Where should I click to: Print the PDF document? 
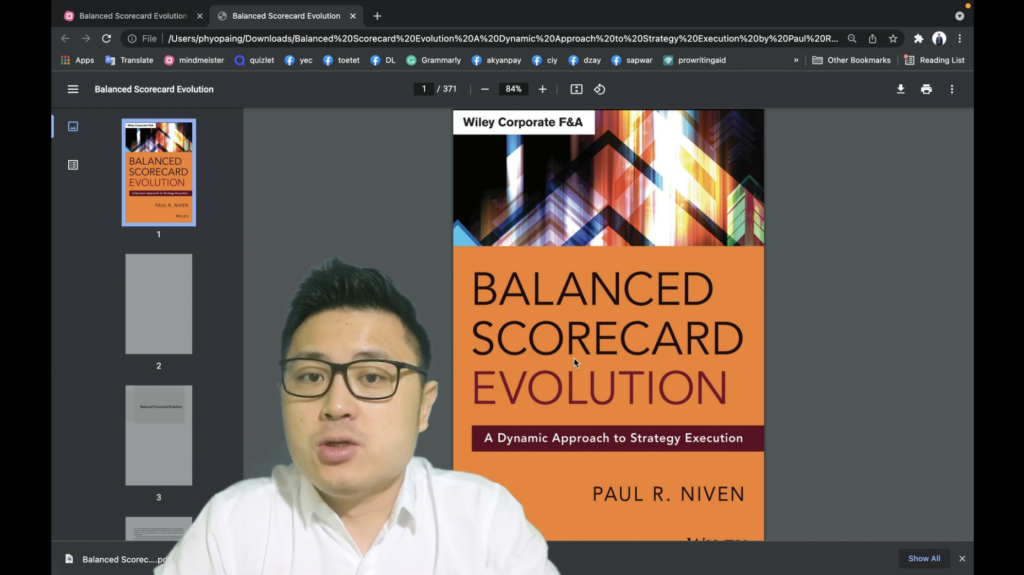point(926,89)
